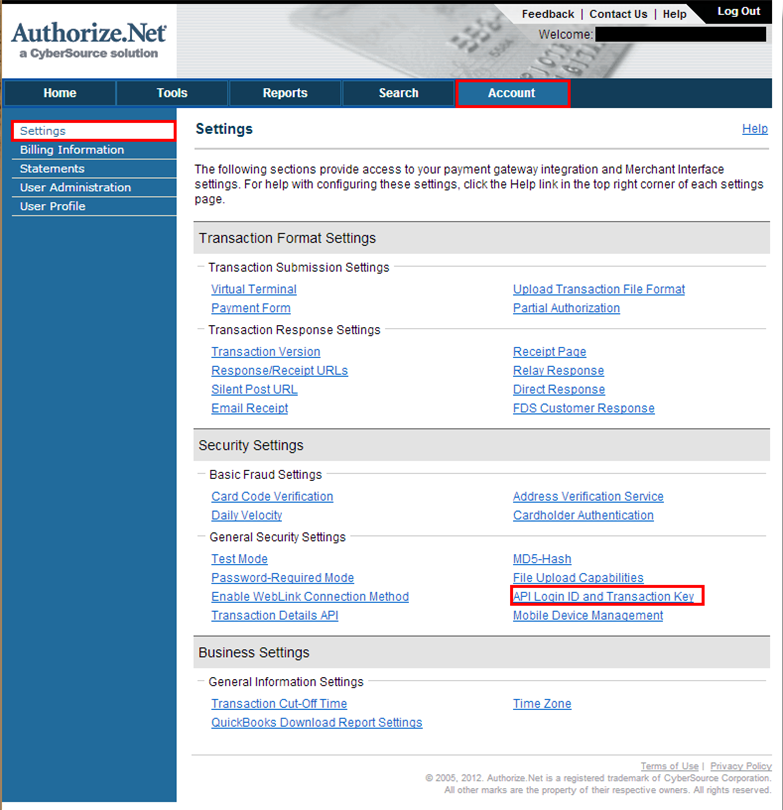Open Password-Required Mode

[x=283, y=578]
